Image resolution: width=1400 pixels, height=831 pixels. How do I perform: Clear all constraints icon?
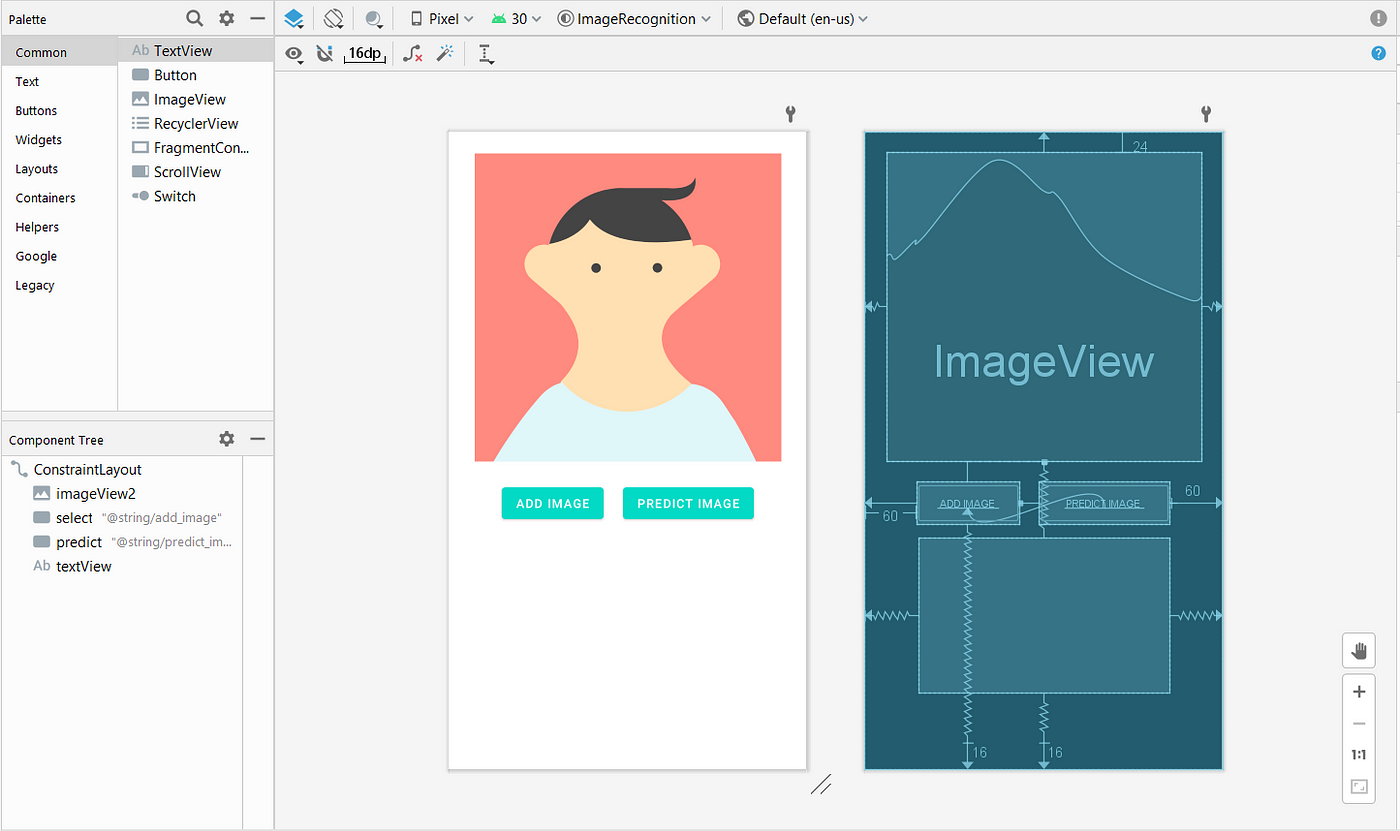pos(412,54)
